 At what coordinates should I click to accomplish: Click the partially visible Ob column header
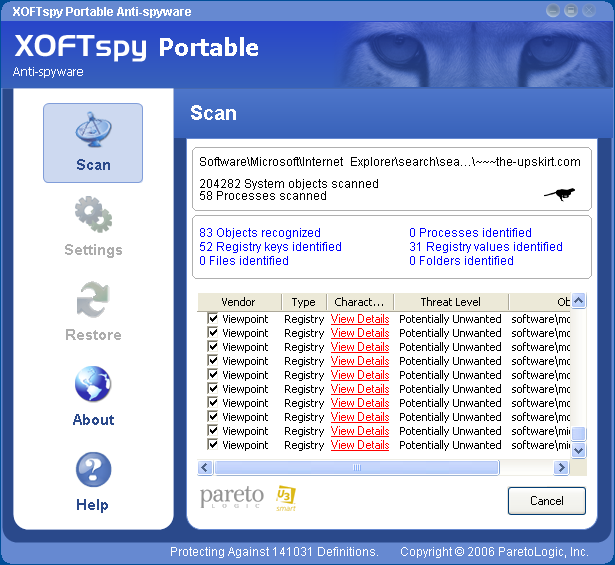[x=540, y=302]
